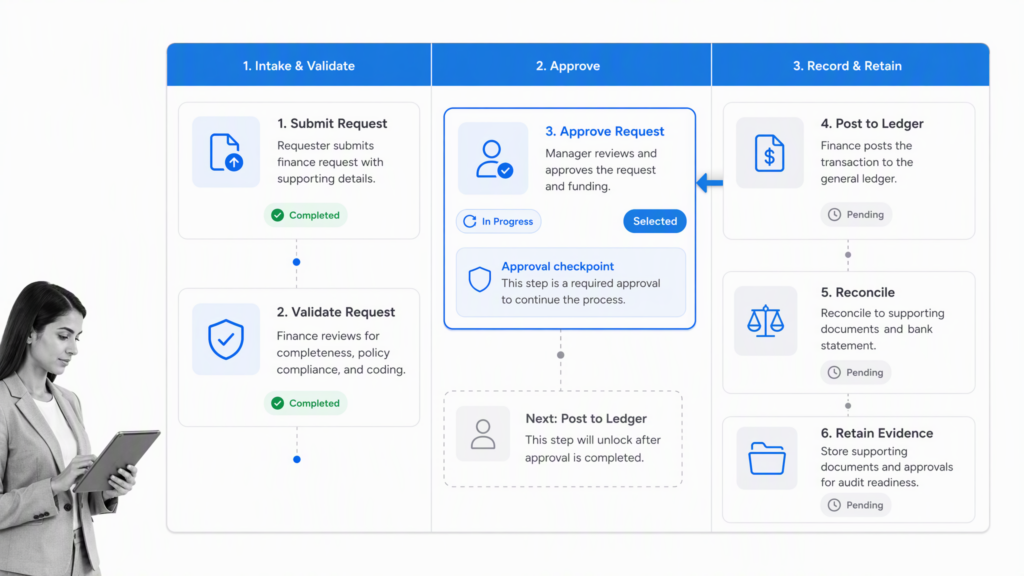The height and width of the screenshot is (576, 1024).
Task: Click the In Progress status badge label
Action: click(x=507, y=221)
